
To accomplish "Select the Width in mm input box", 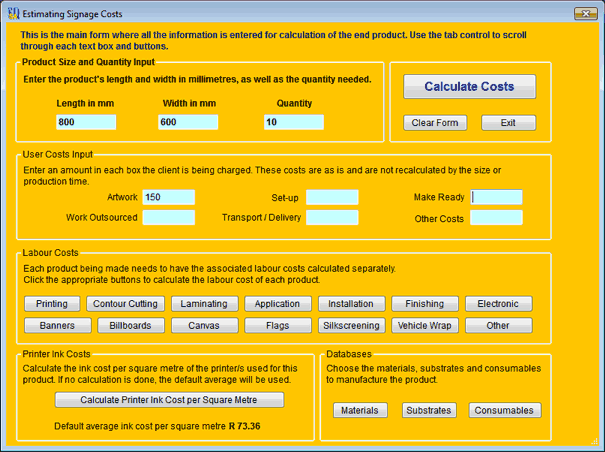I will click(x=187, y=122).
